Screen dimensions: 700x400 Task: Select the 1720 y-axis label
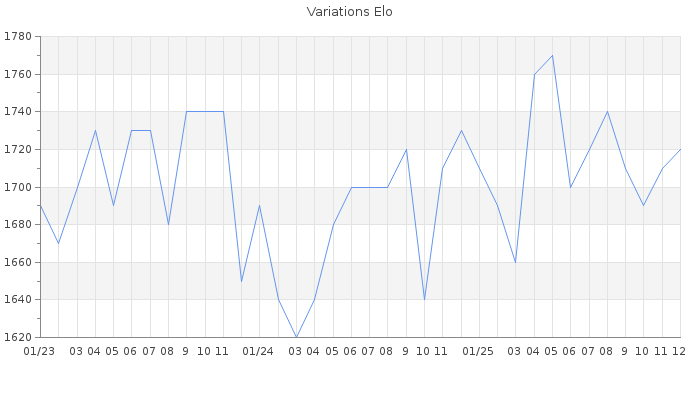pos(18,150)
